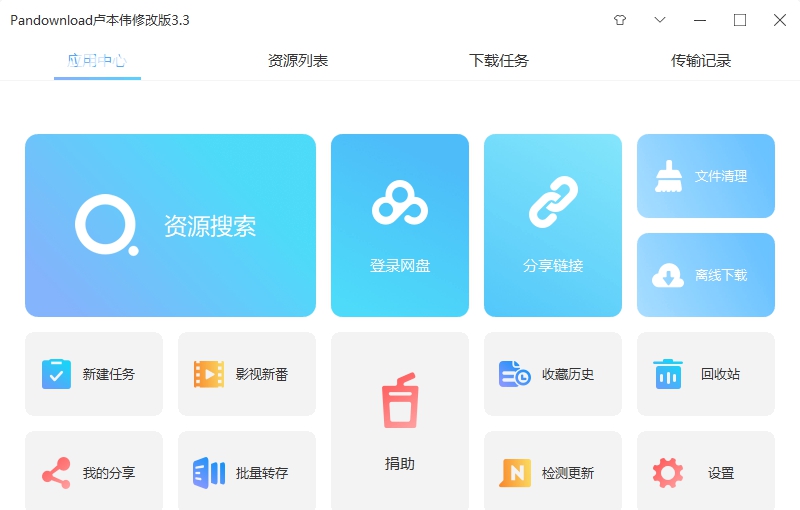Click the skin (shirt) icon in title bar
The height and width of the screenshot is (510, 800).
click(620, 20)
